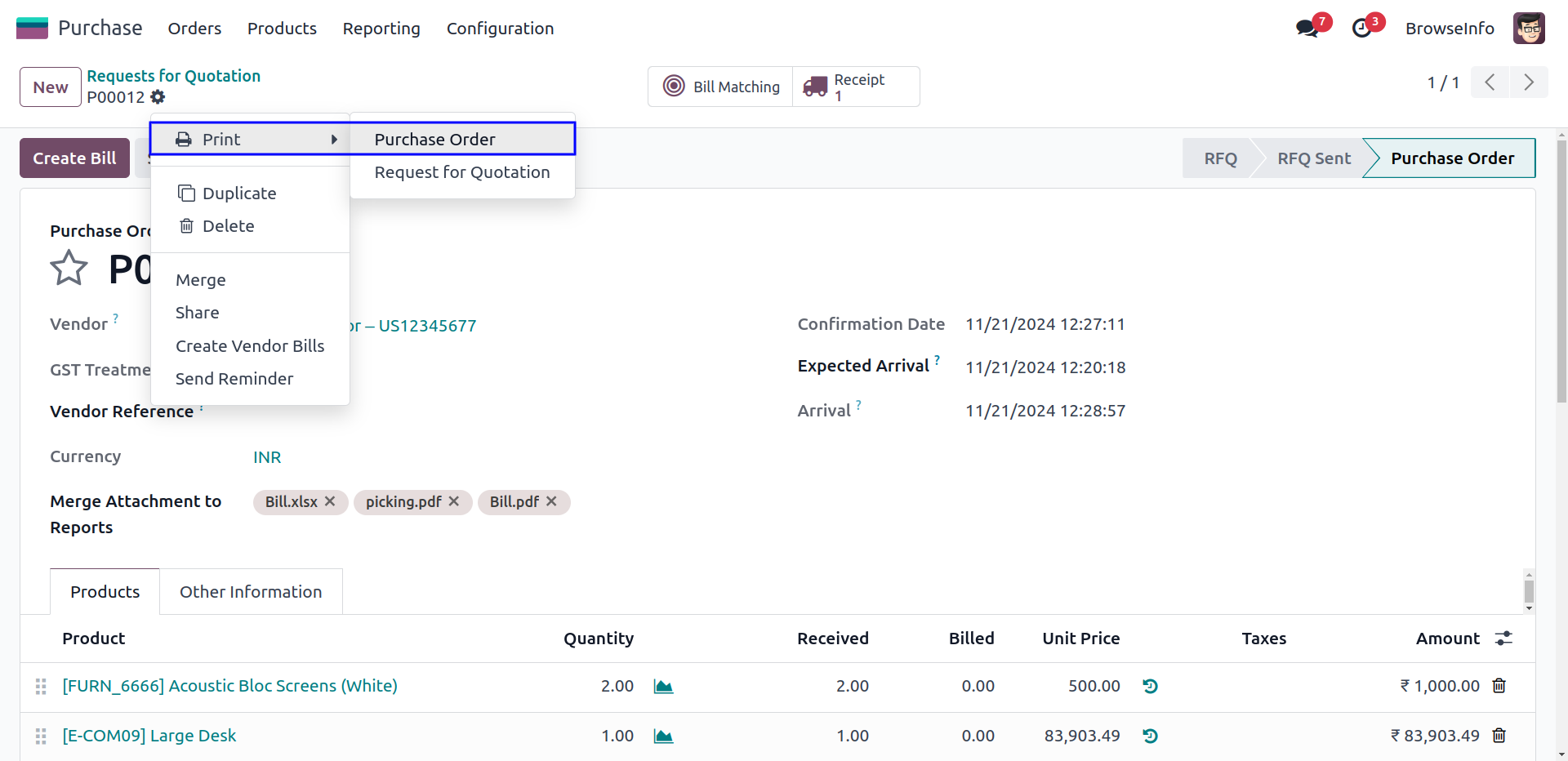Viewport: 1568px width, 761px height.
Task: Open the Configuration menu
Action: coord(500,29)
